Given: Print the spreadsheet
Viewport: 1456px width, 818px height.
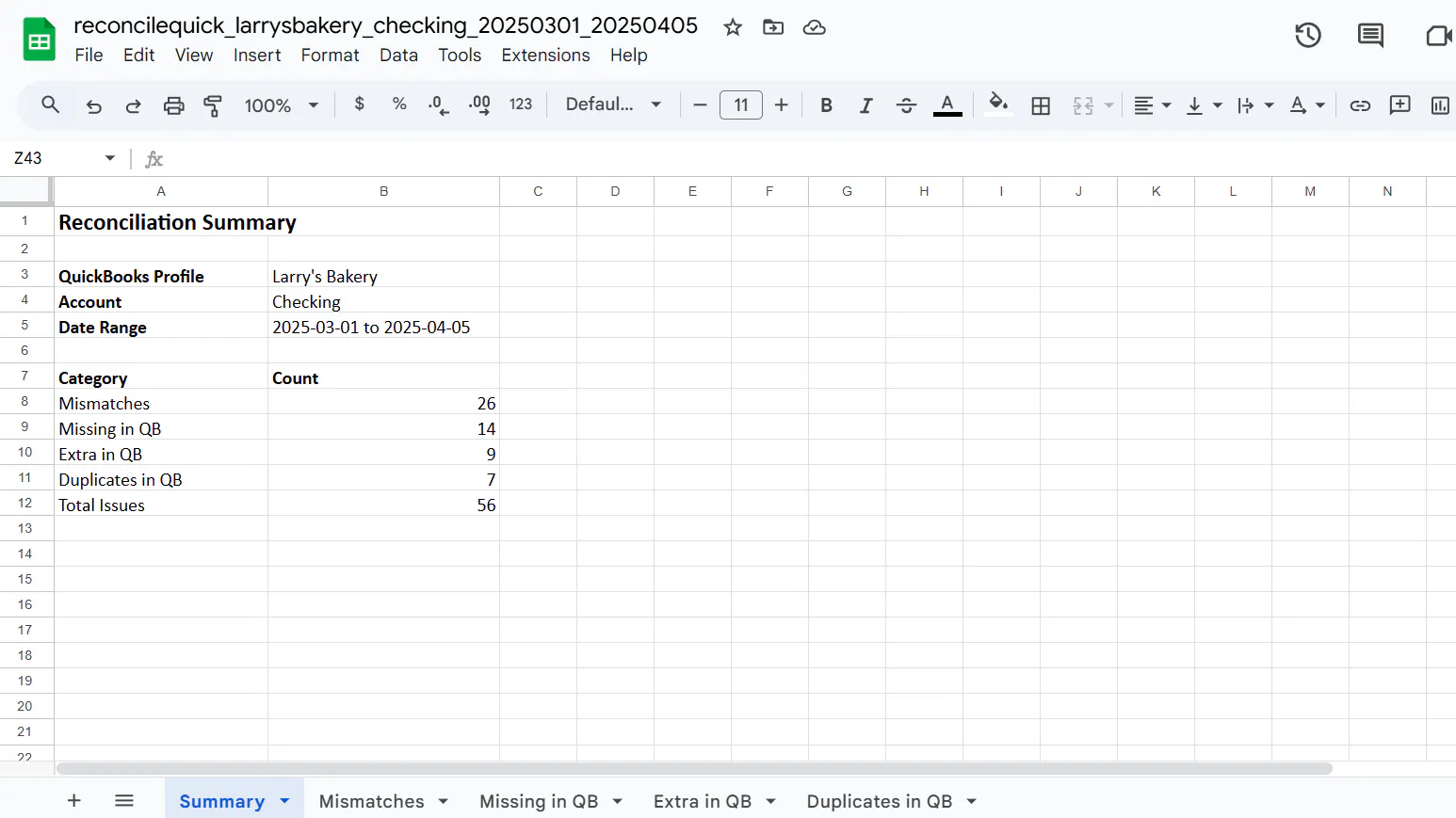Looking at the screenshot, I should 174,105.
